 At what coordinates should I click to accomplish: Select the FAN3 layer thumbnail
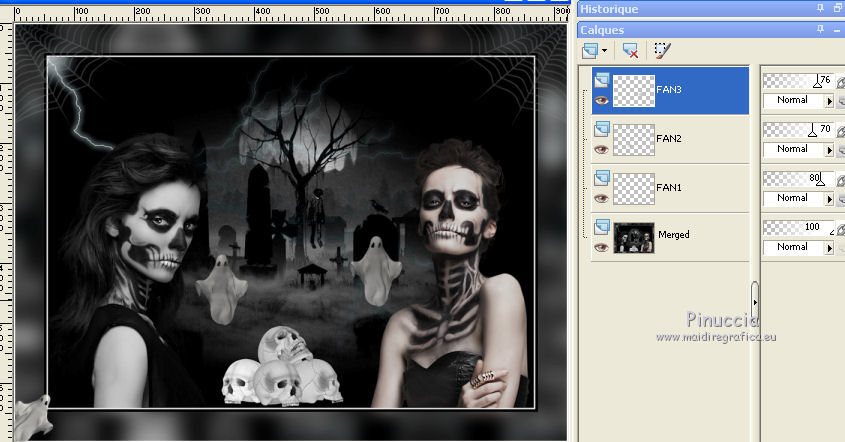click(634, 91)
